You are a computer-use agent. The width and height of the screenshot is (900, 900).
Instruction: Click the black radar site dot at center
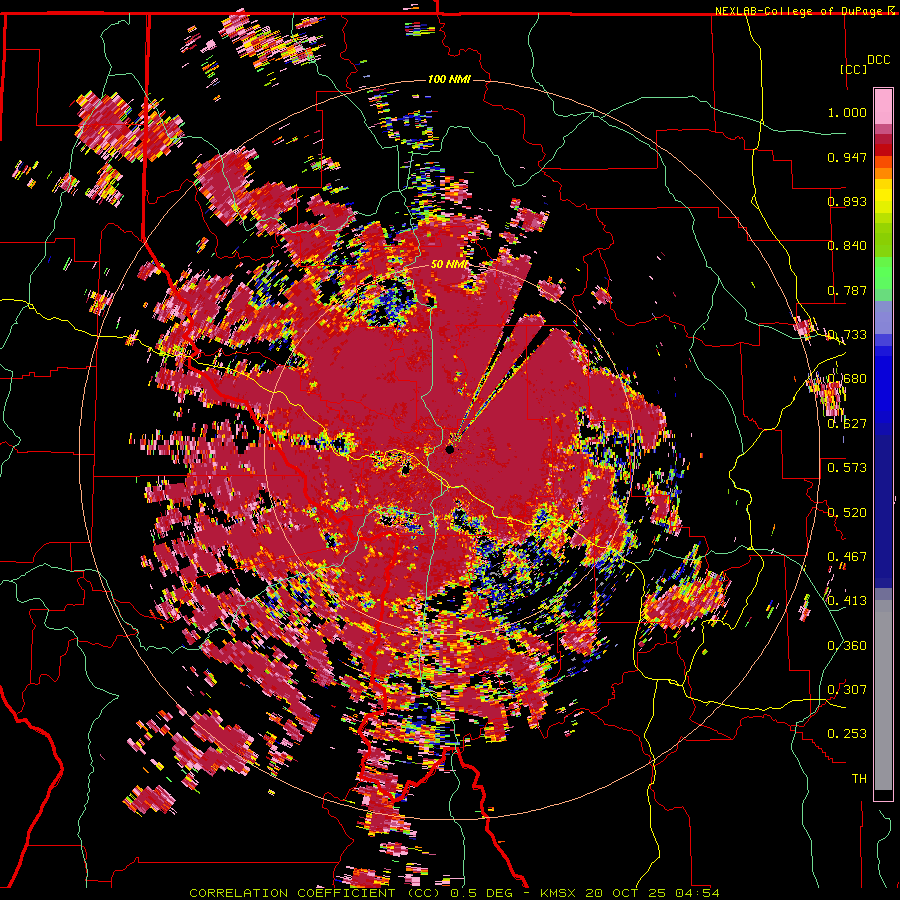(x=450, y=449)
